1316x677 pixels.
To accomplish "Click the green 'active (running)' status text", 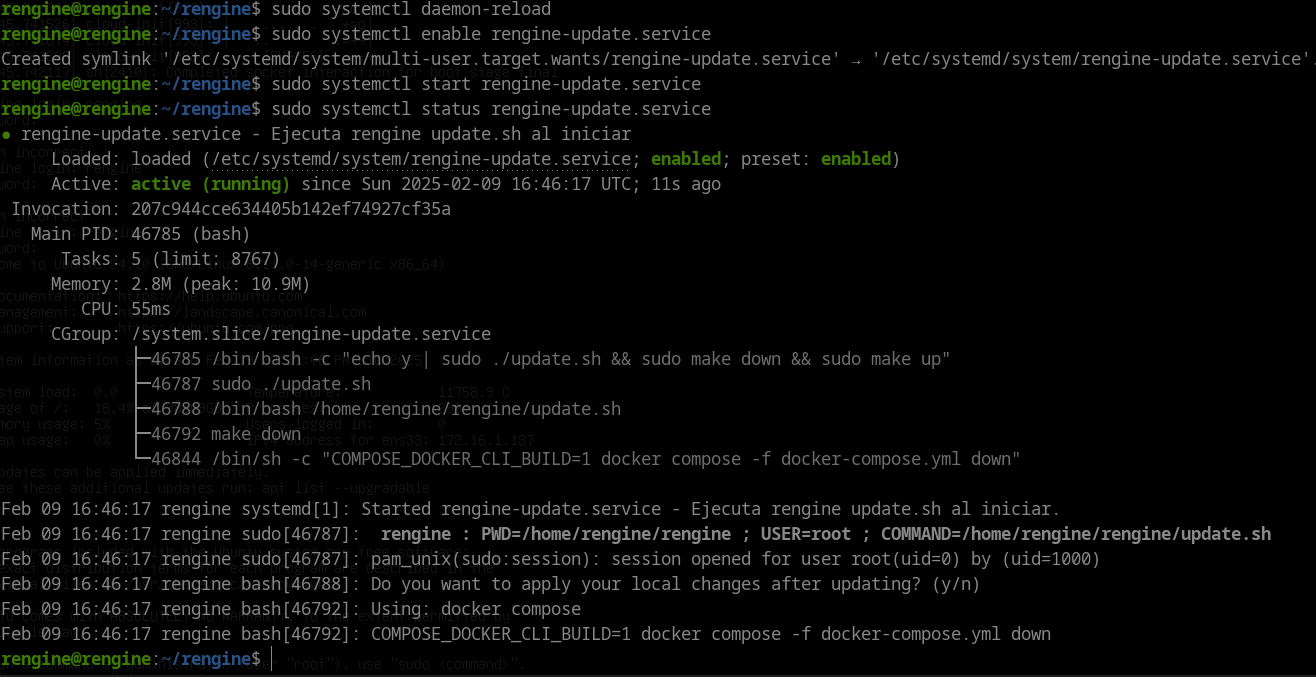I will pyautogui.click(x=211, y=184).
